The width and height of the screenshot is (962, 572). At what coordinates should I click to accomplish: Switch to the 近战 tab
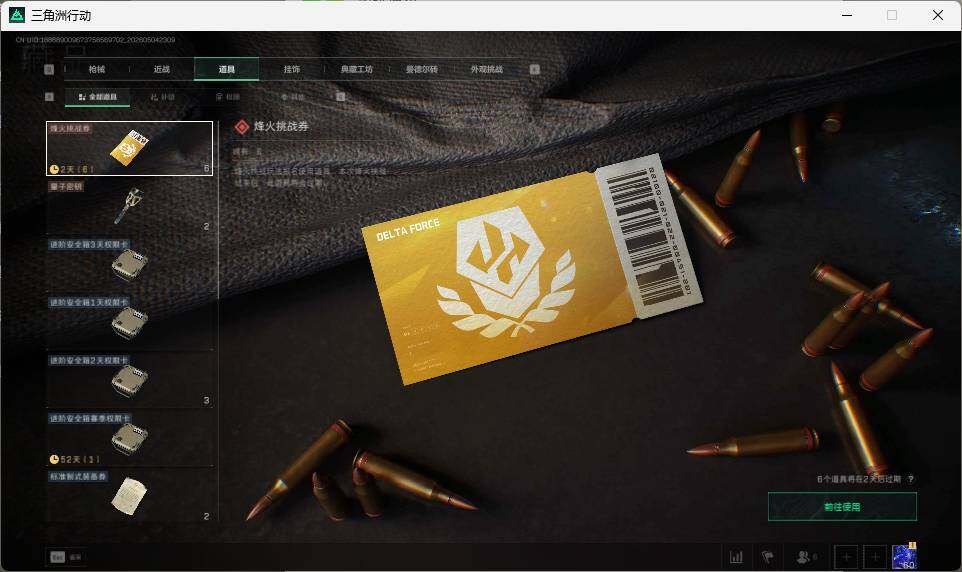click(x=161, y=69)
